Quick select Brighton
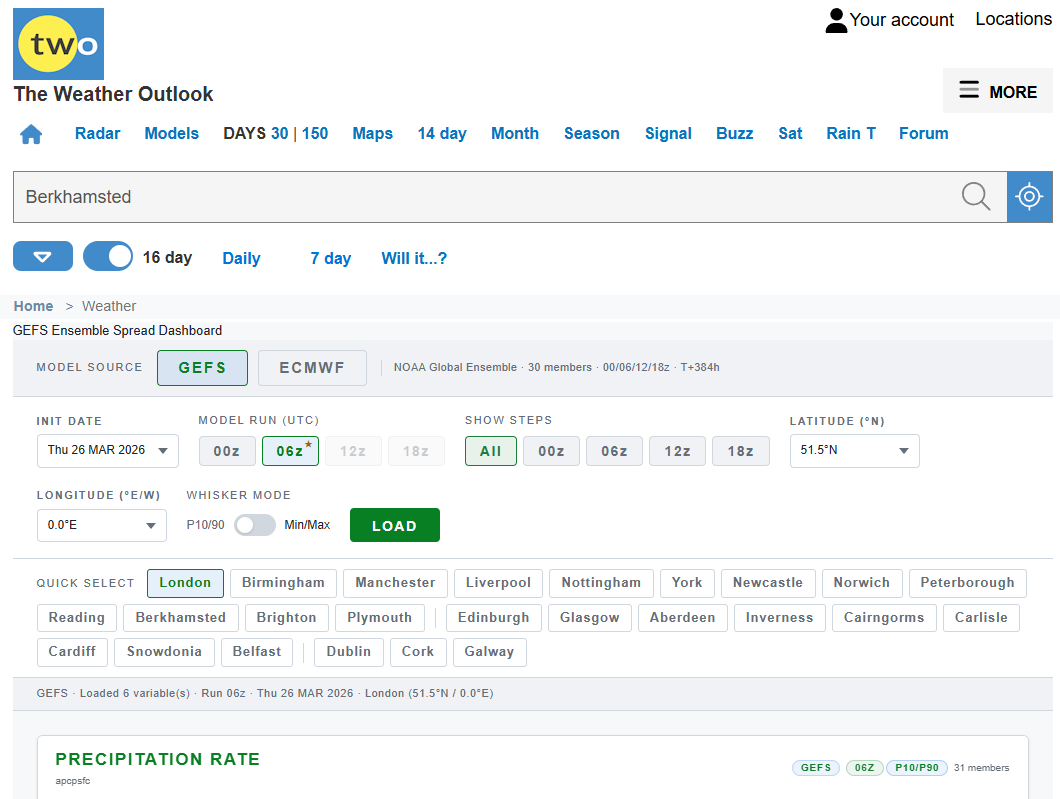Screen dimensions: 1060x799 pyautogui.click(x=287, y=618)
